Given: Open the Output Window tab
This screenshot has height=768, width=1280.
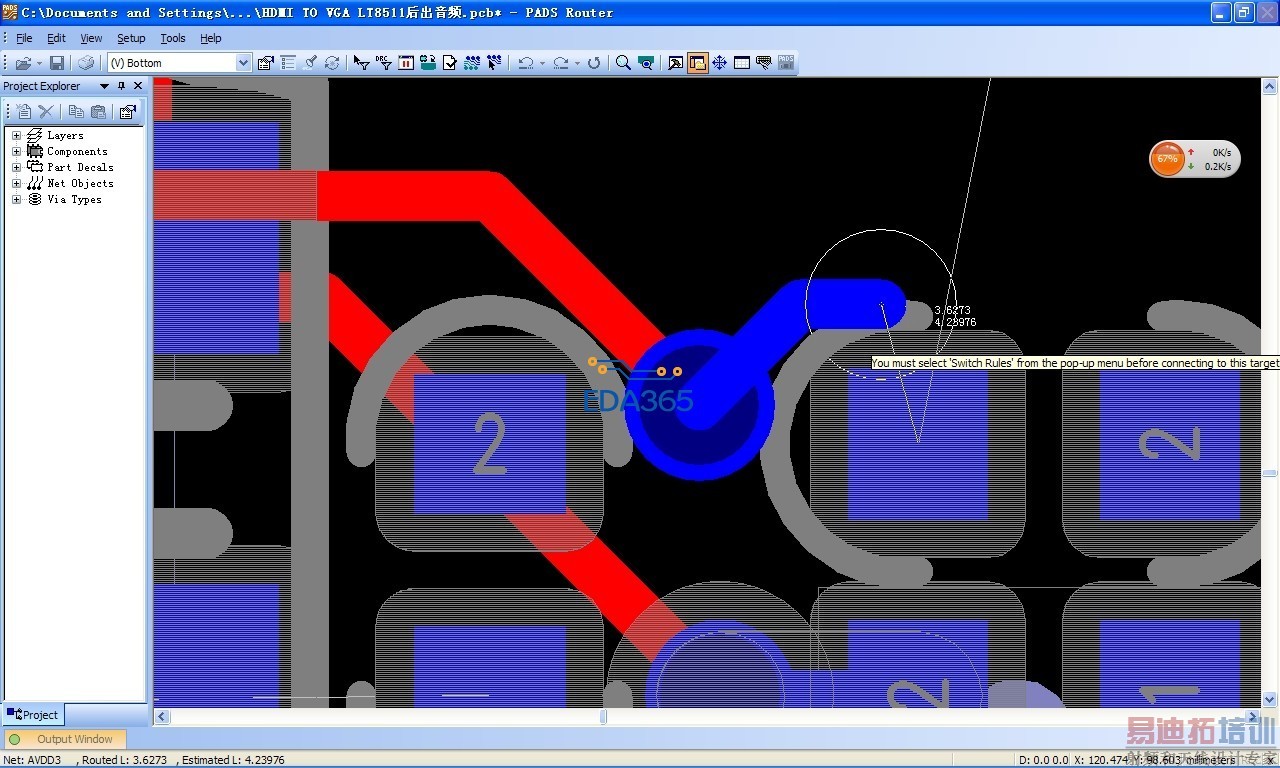Looking at the screenshot, I should click(65, 739).
